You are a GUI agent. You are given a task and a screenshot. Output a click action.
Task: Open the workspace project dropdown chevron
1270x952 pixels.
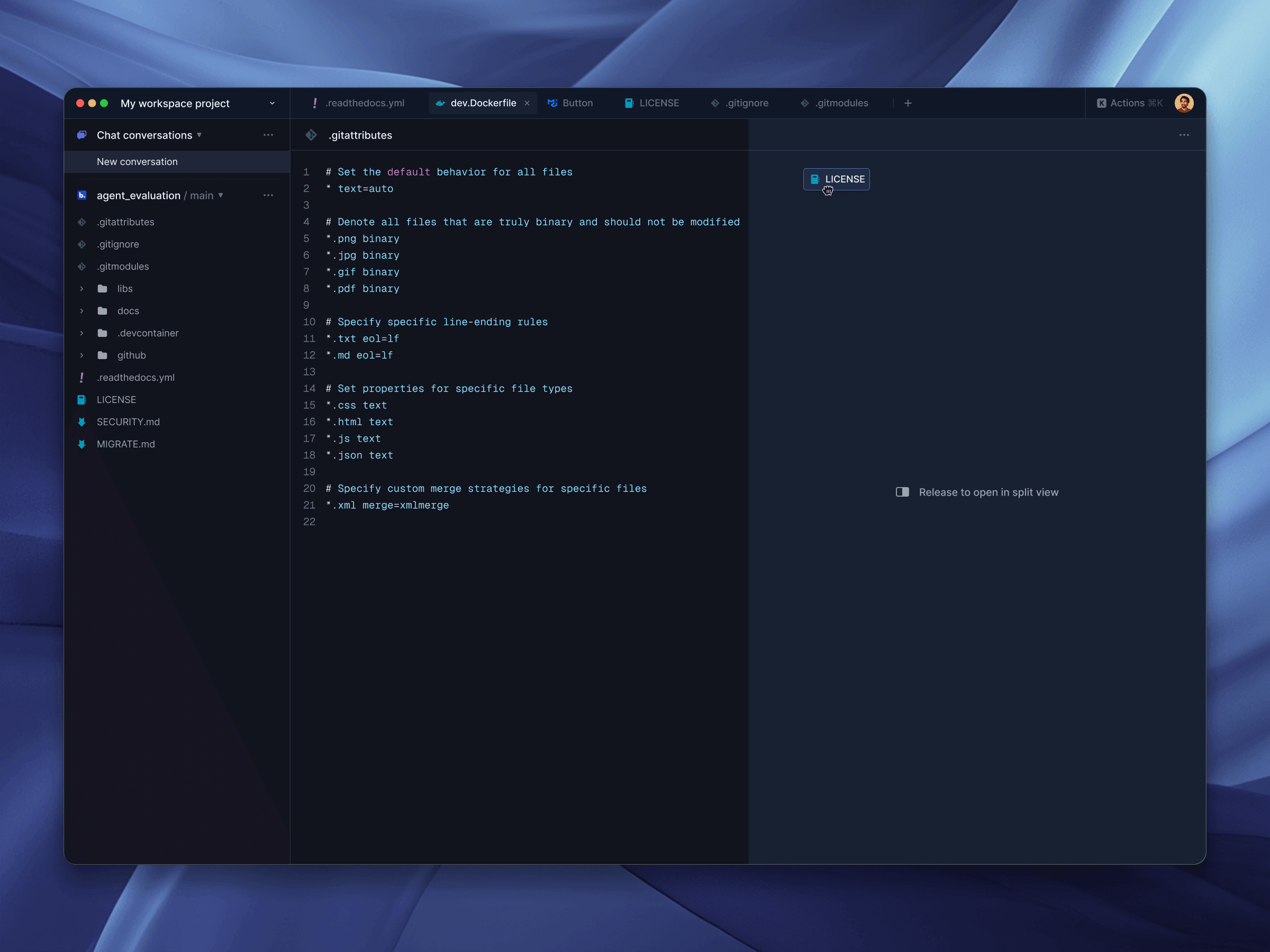coord(272,103)
